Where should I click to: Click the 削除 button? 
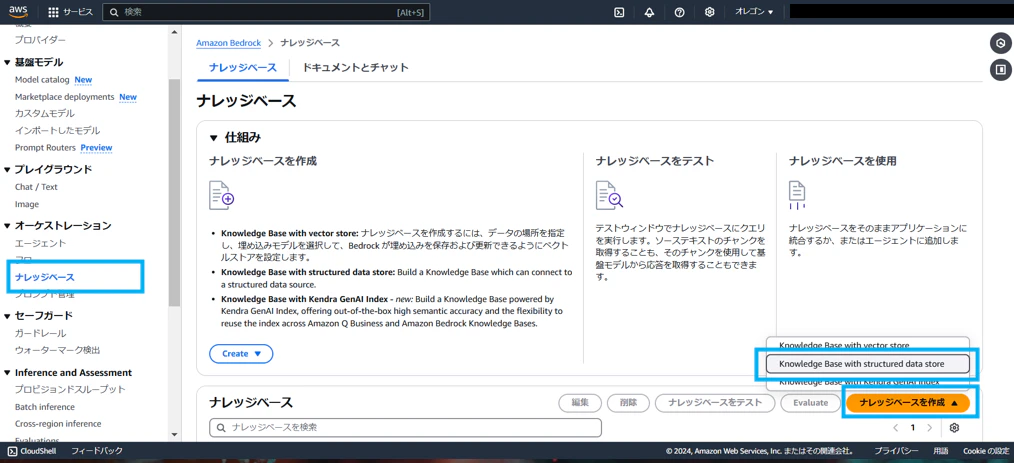click(x=629, y=402)
